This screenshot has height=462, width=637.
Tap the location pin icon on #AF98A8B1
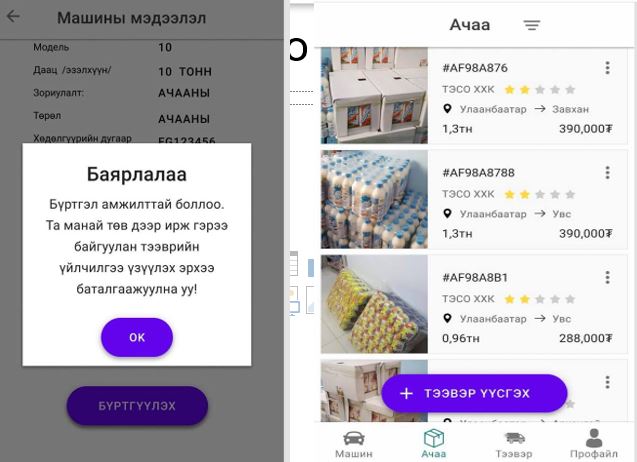[447, 319]
